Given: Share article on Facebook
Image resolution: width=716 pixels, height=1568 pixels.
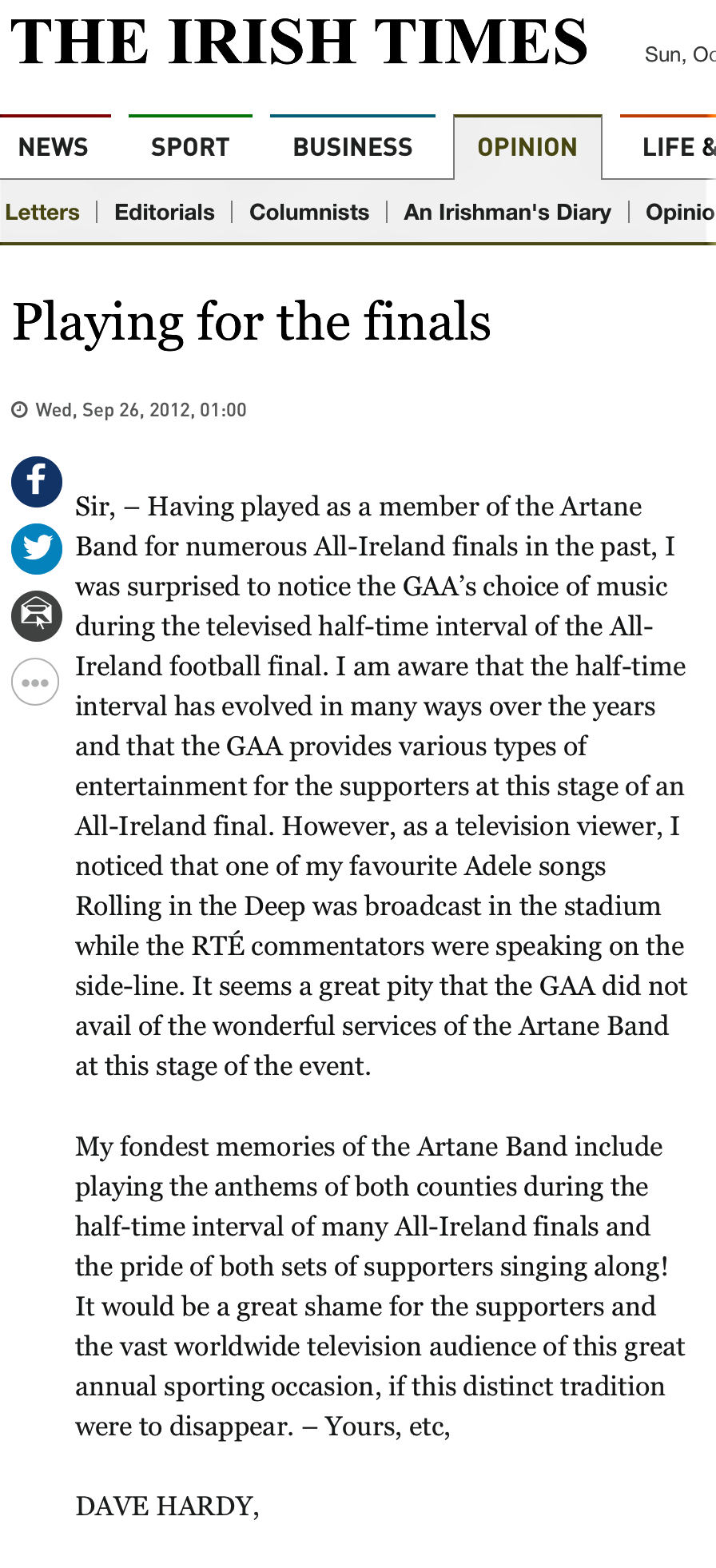Looking at the screenshot, I should 37,482.
